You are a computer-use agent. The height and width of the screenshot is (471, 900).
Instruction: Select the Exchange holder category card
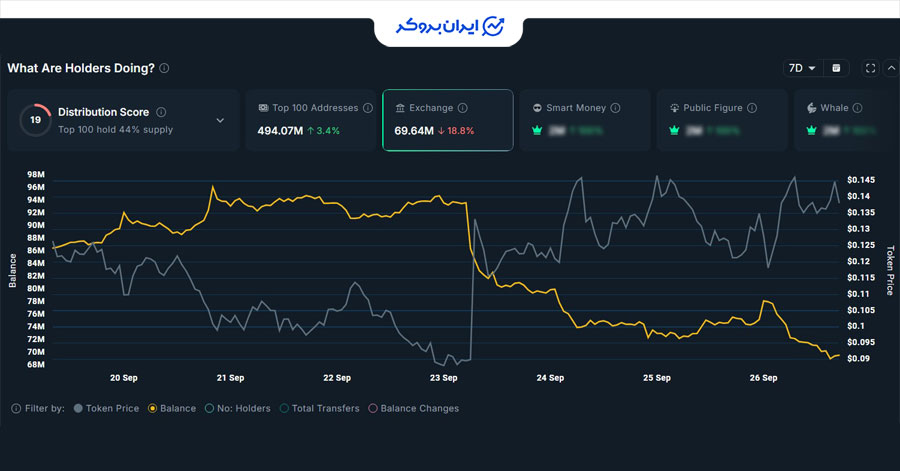pyautogui.click(x=448, y=120)
